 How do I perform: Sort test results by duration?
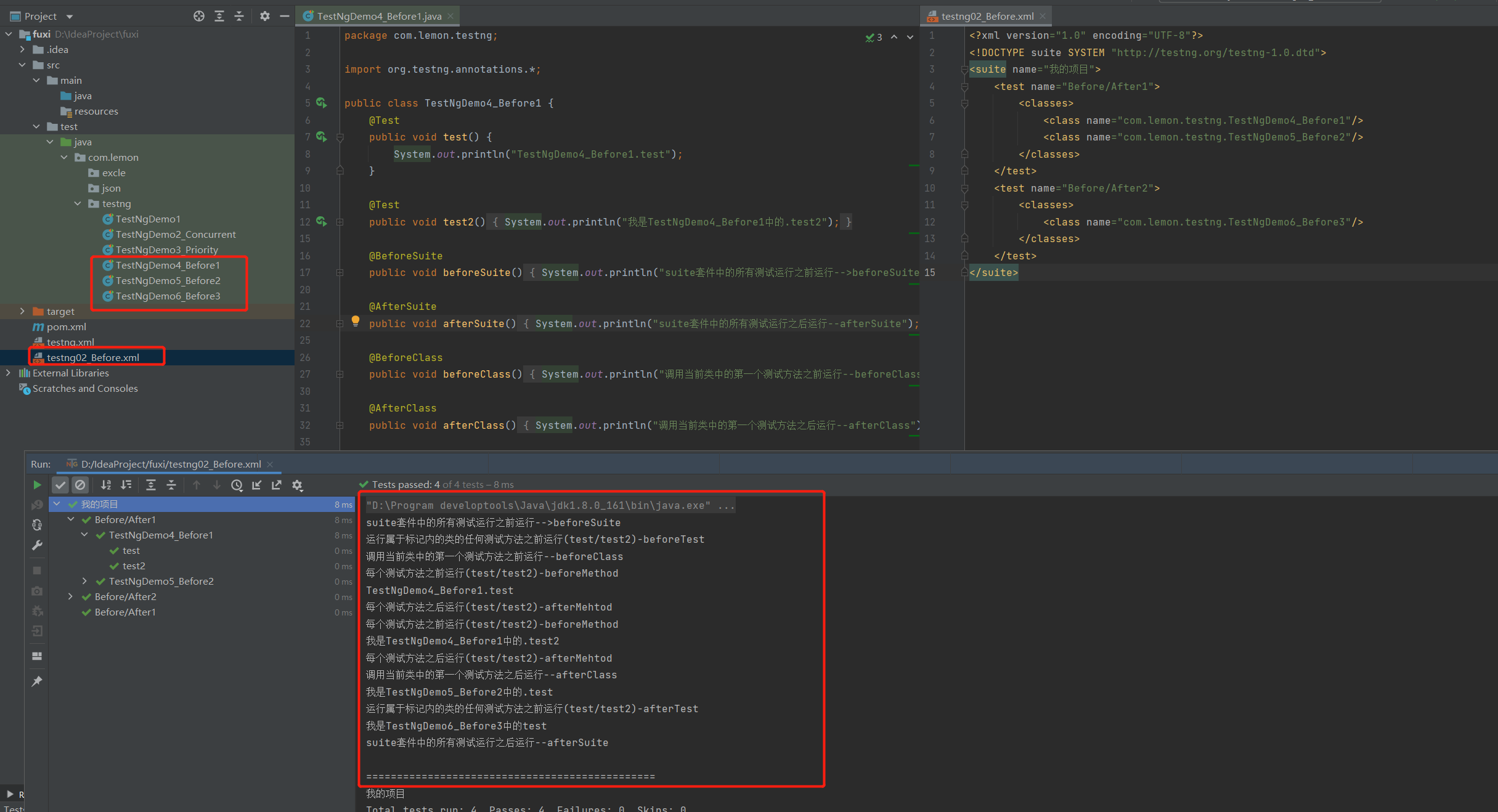126,485
